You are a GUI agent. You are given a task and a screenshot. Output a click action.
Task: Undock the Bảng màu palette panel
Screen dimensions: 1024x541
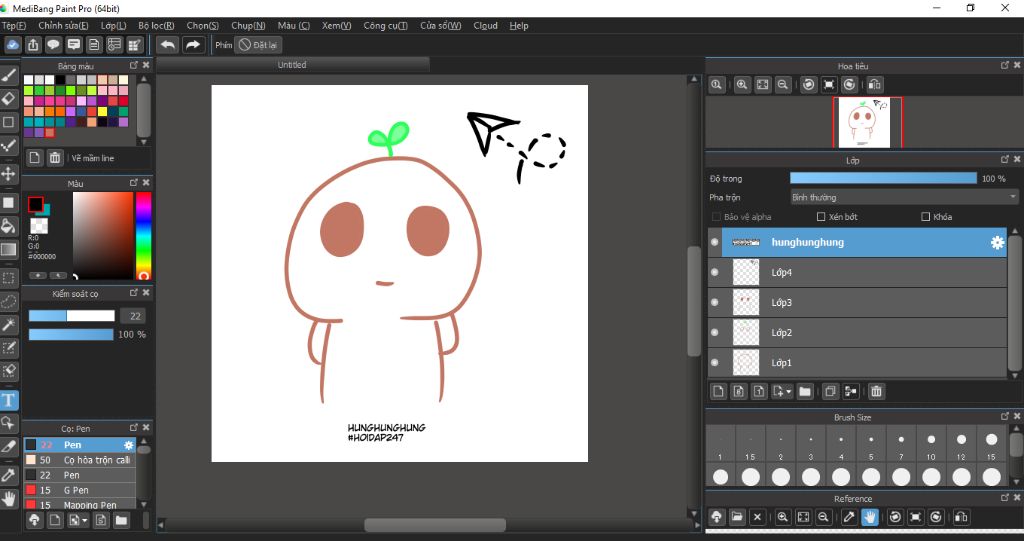tap(134, 65)
